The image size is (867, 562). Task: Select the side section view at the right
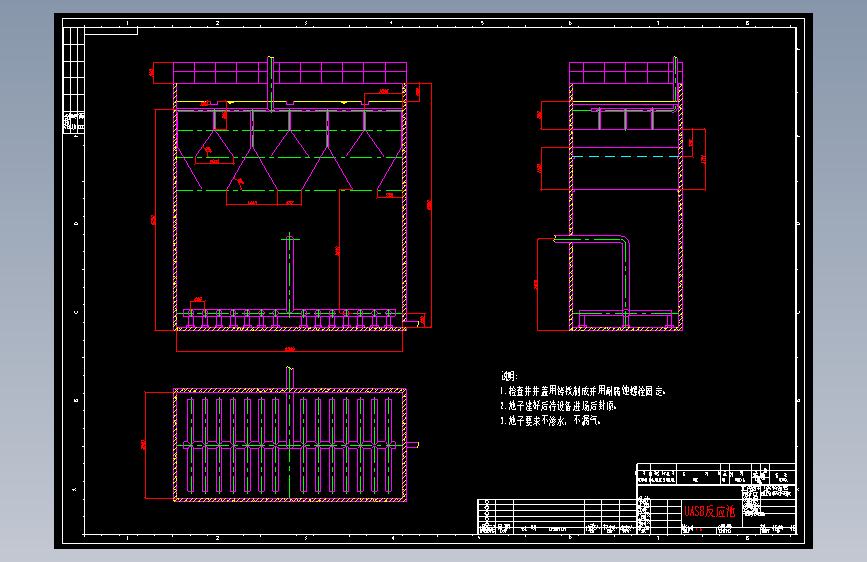[x=623, y=194]
